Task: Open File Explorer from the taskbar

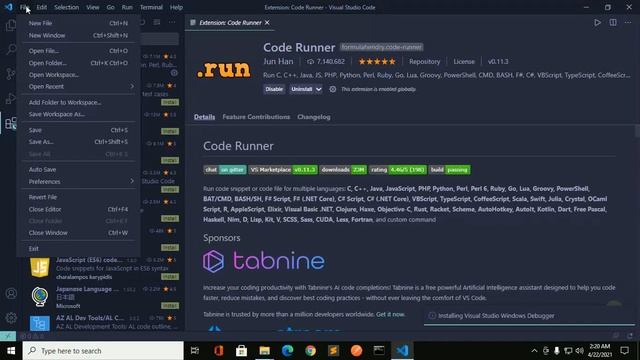Action: pos(264,351)
